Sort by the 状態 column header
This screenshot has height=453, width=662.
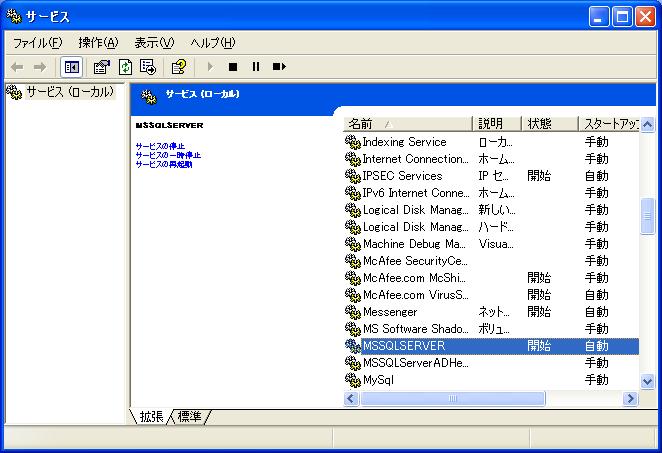coord(550,124)
